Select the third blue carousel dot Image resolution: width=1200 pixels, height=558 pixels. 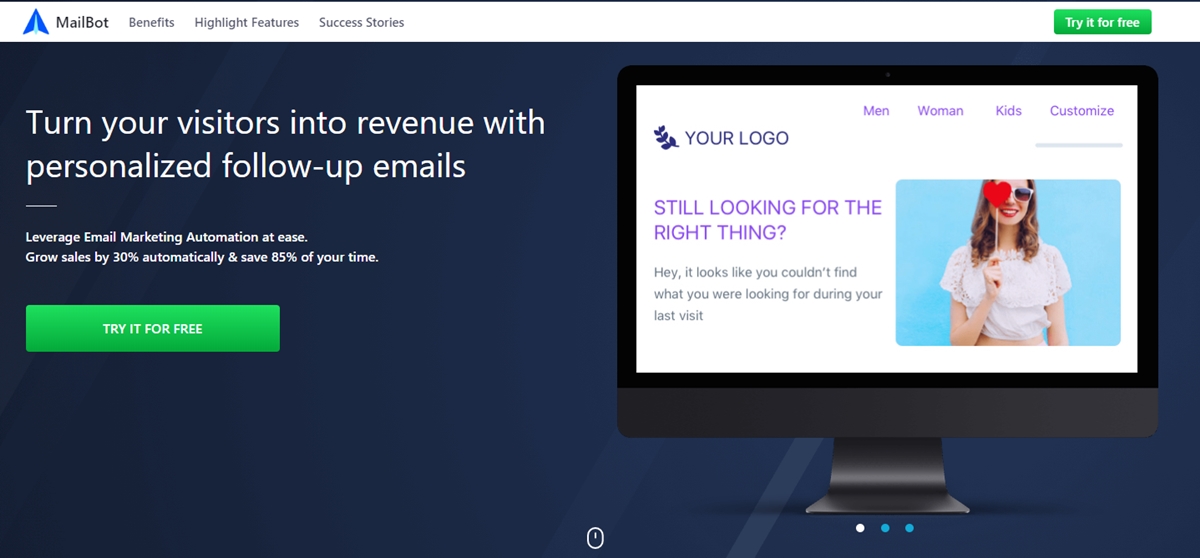pyautogui.click(x=909, y=527)
